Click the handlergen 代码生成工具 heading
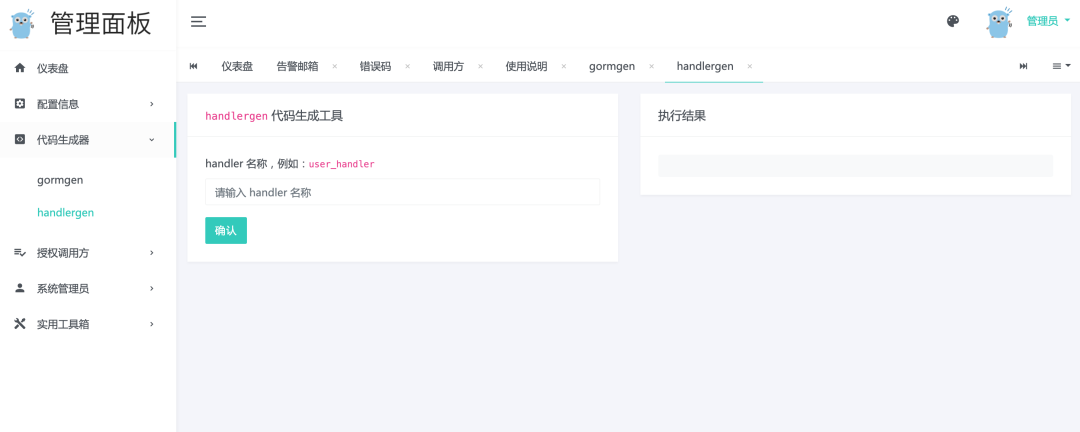 274,116
